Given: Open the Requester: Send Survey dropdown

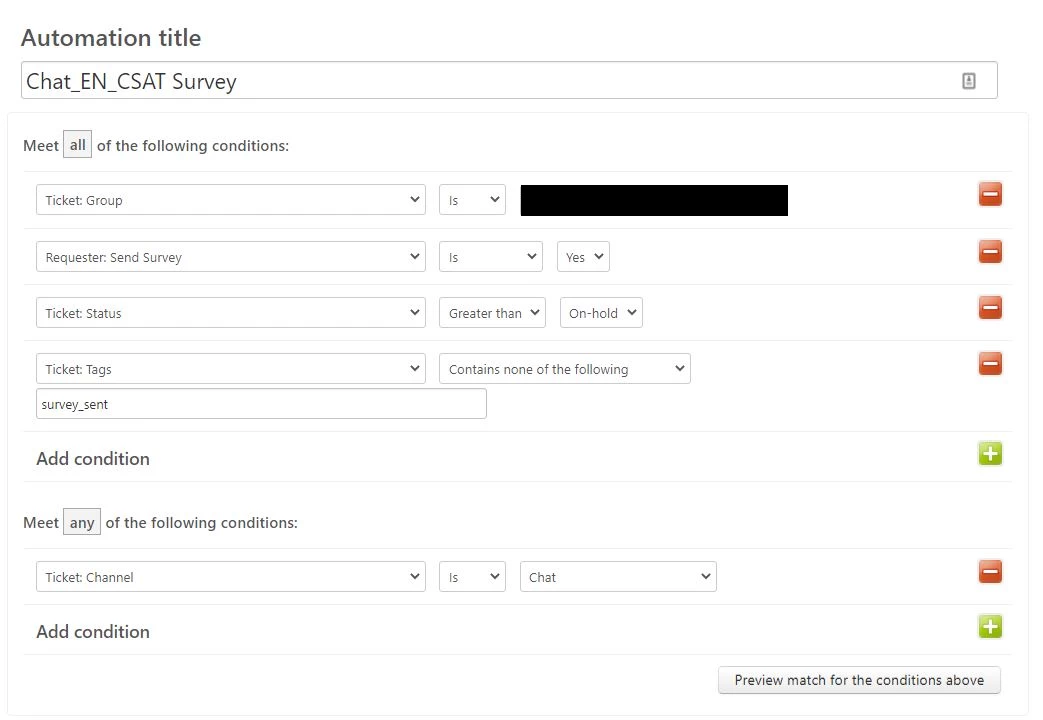Looking at the screenshot, I should (x=231, y=257).
